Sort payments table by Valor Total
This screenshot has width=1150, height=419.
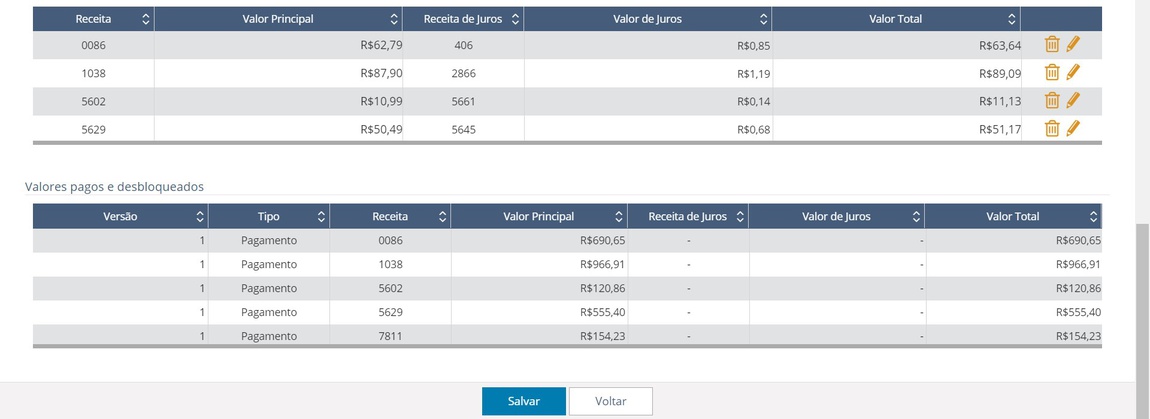click(1013, 216)
